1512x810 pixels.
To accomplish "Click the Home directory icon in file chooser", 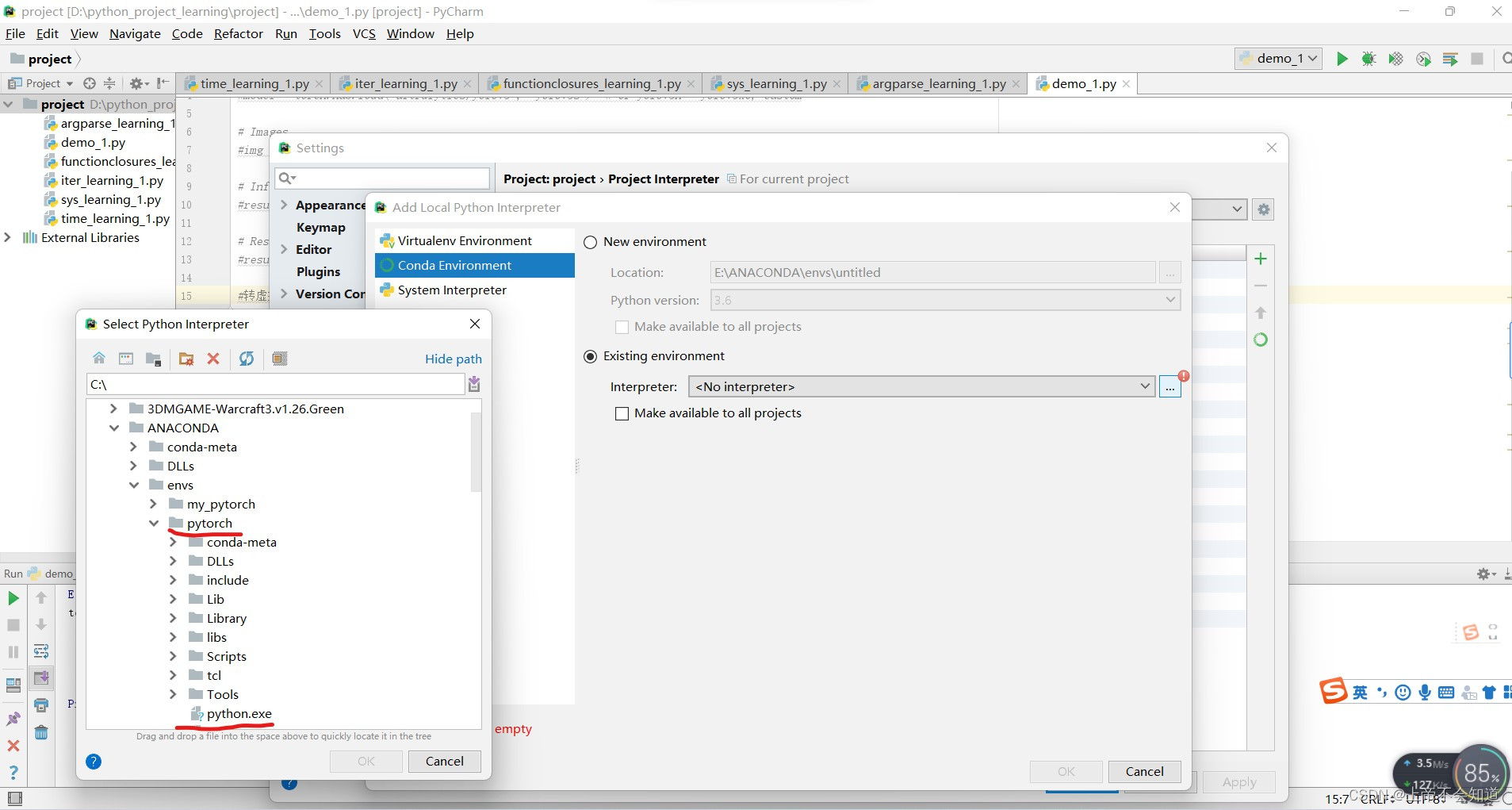I will (99, 359).
